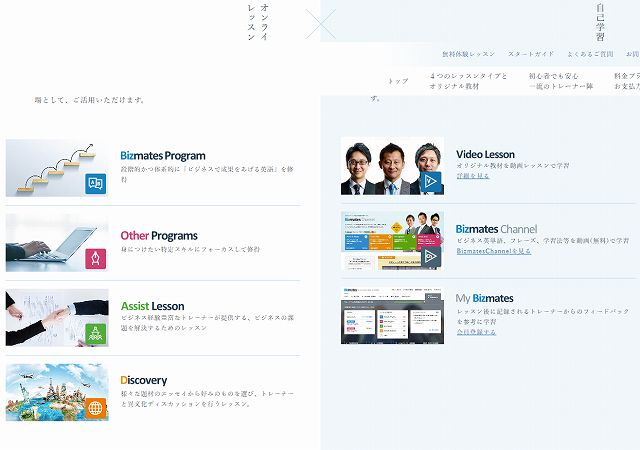
Task: Open the Video Lesson three-men thumbnail
Action: coord(392,166)
